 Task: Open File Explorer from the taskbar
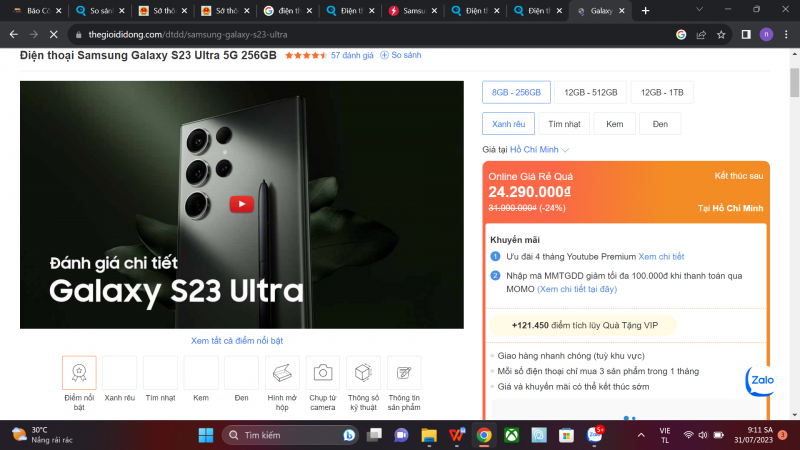point(429,435)
